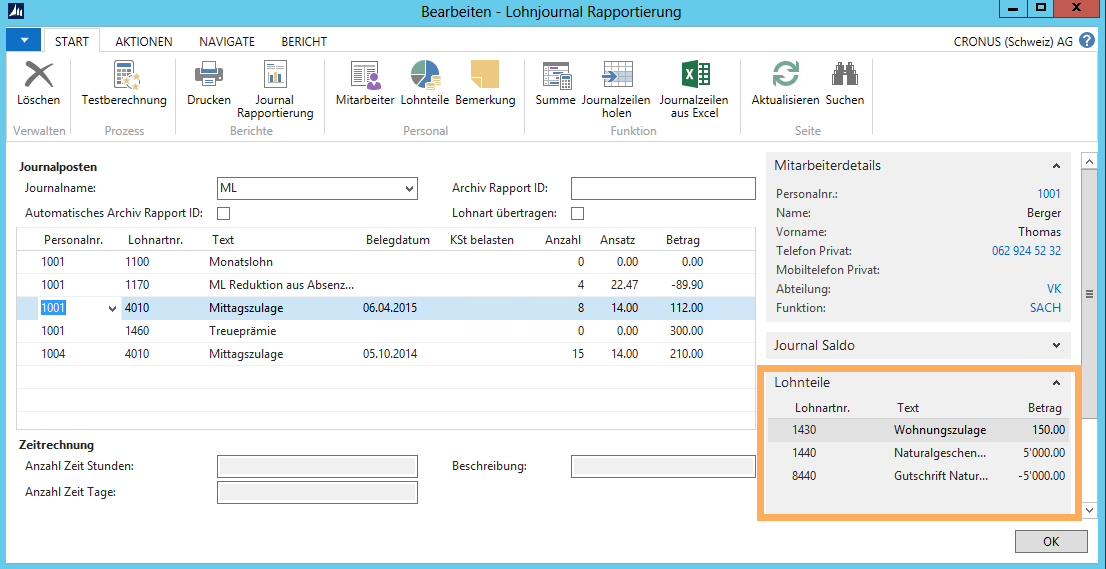Image resolution: width=1106 pixels, height=569 pixels.
Task: Switch to the AKTIONEN tab
Action: (x=144, y=42)
